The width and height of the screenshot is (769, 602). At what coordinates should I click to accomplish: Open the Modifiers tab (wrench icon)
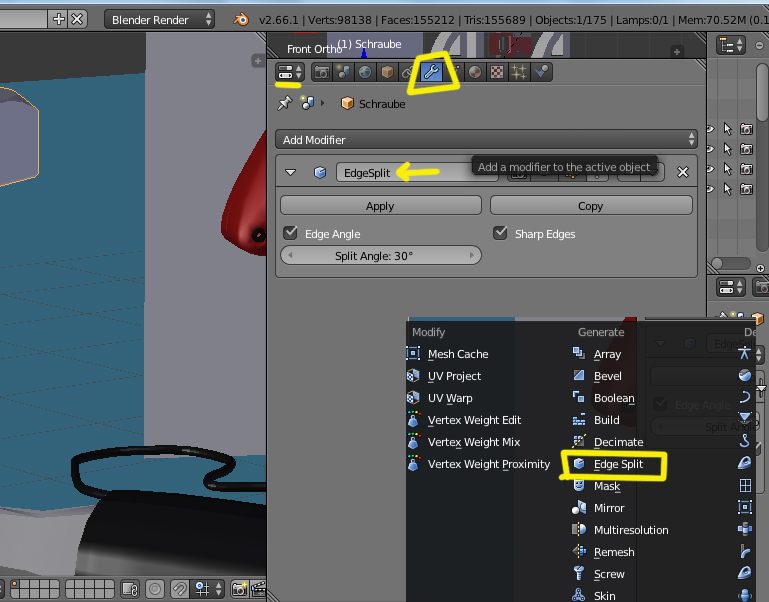[432, 73]
